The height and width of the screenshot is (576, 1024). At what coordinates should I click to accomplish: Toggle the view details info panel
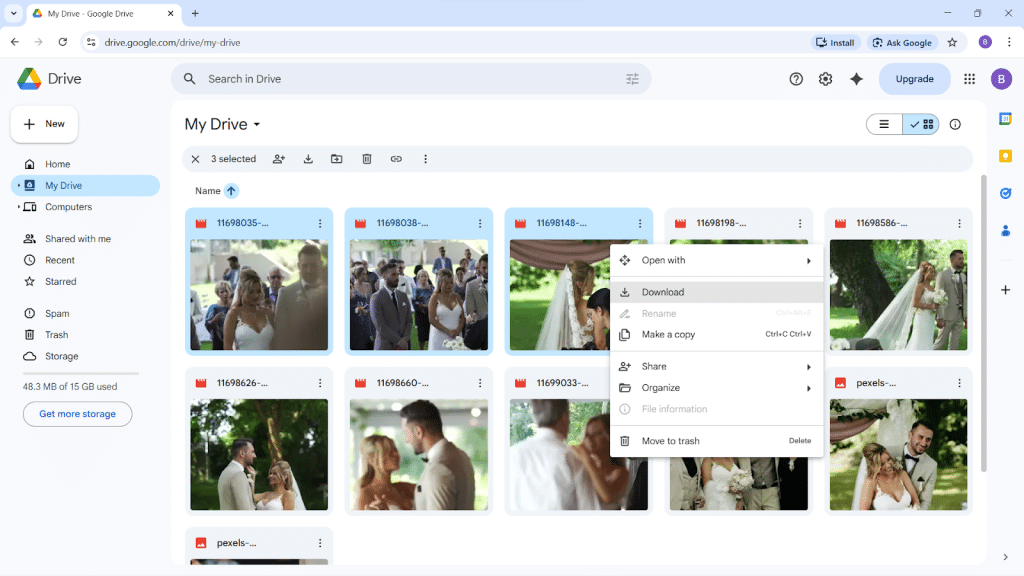(955, 124)
